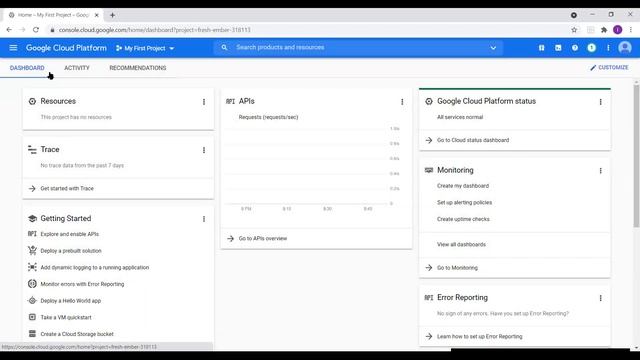Open Chrome profile avatar in toolbar
640x360 pixels.
[618, 30]
